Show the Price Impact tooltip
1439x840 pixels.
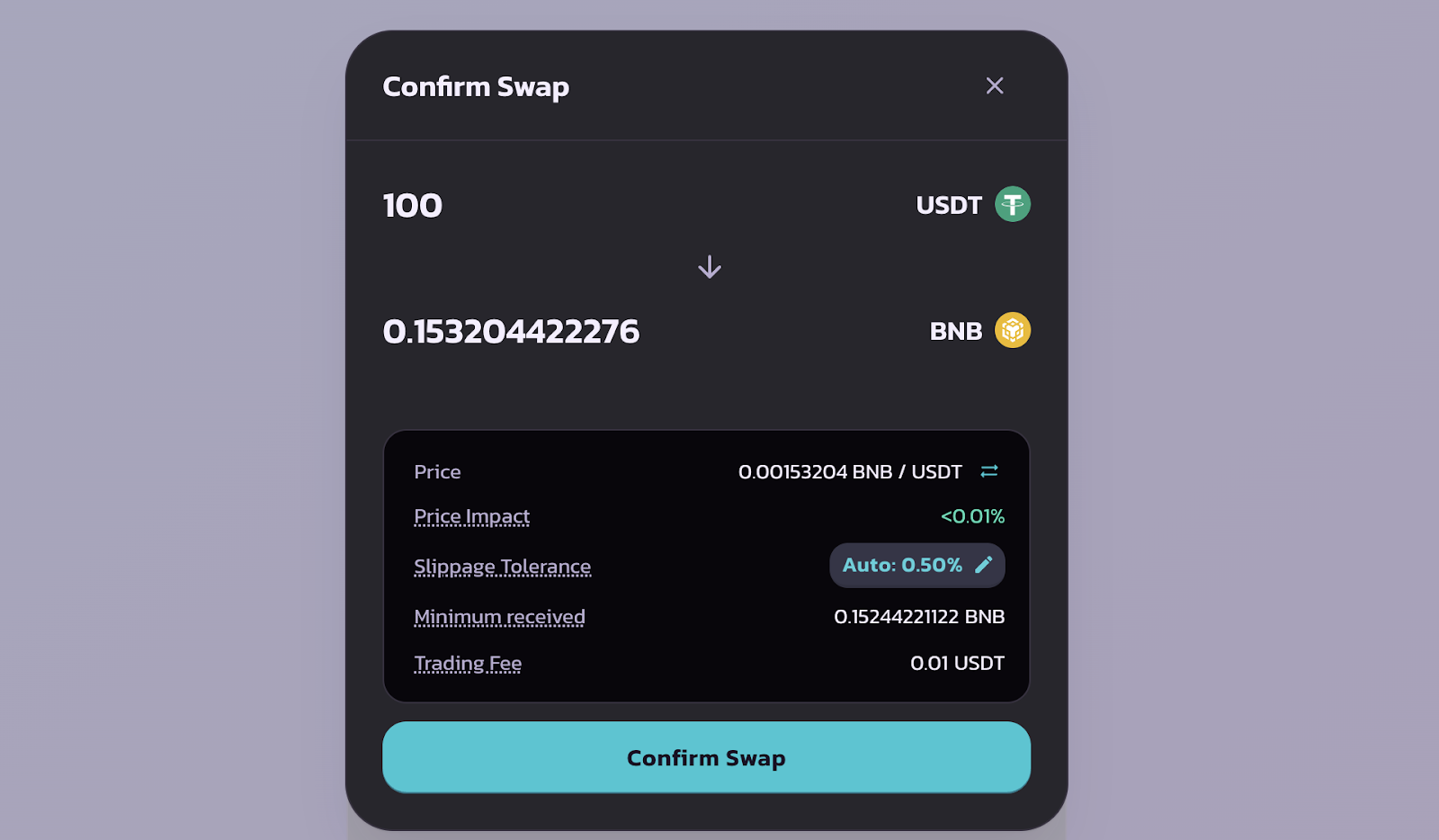471,516
